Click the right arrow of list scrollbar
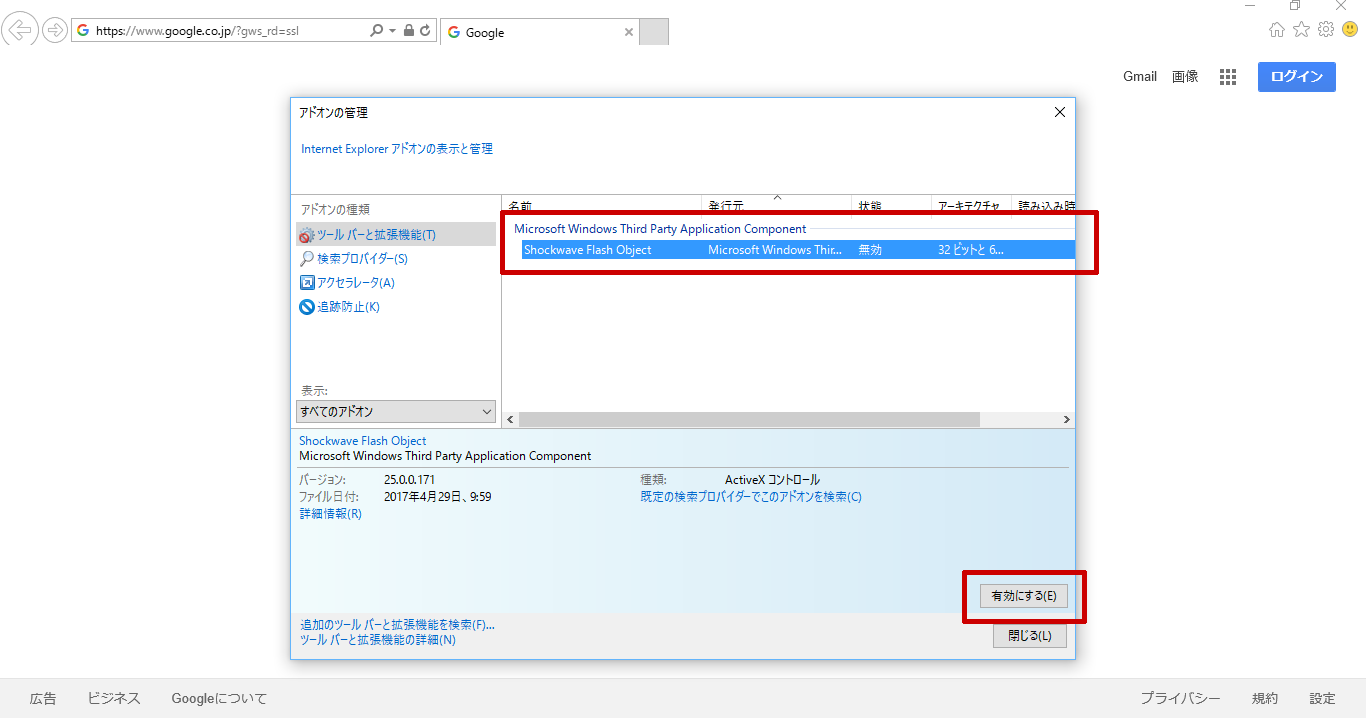Viewport: 1366px width, 718px height. point(1066,420)
